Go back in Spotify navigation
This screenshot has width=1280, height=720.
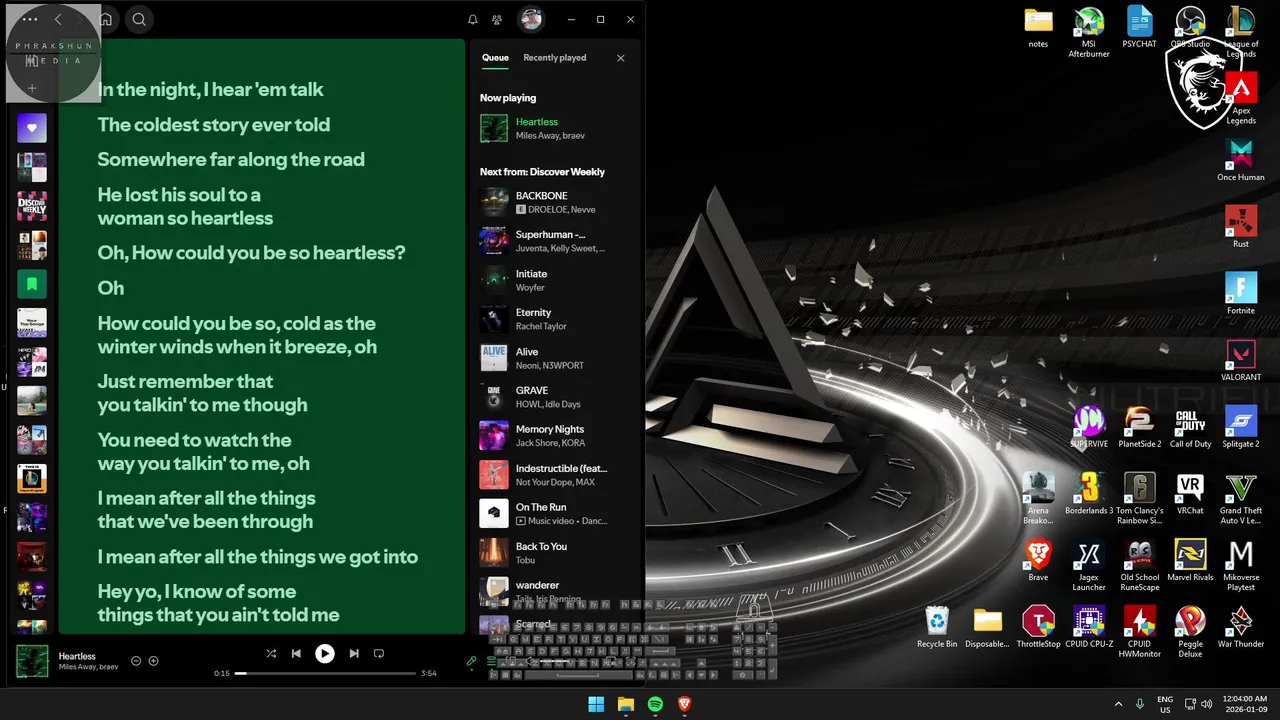(x=58, y=19)
